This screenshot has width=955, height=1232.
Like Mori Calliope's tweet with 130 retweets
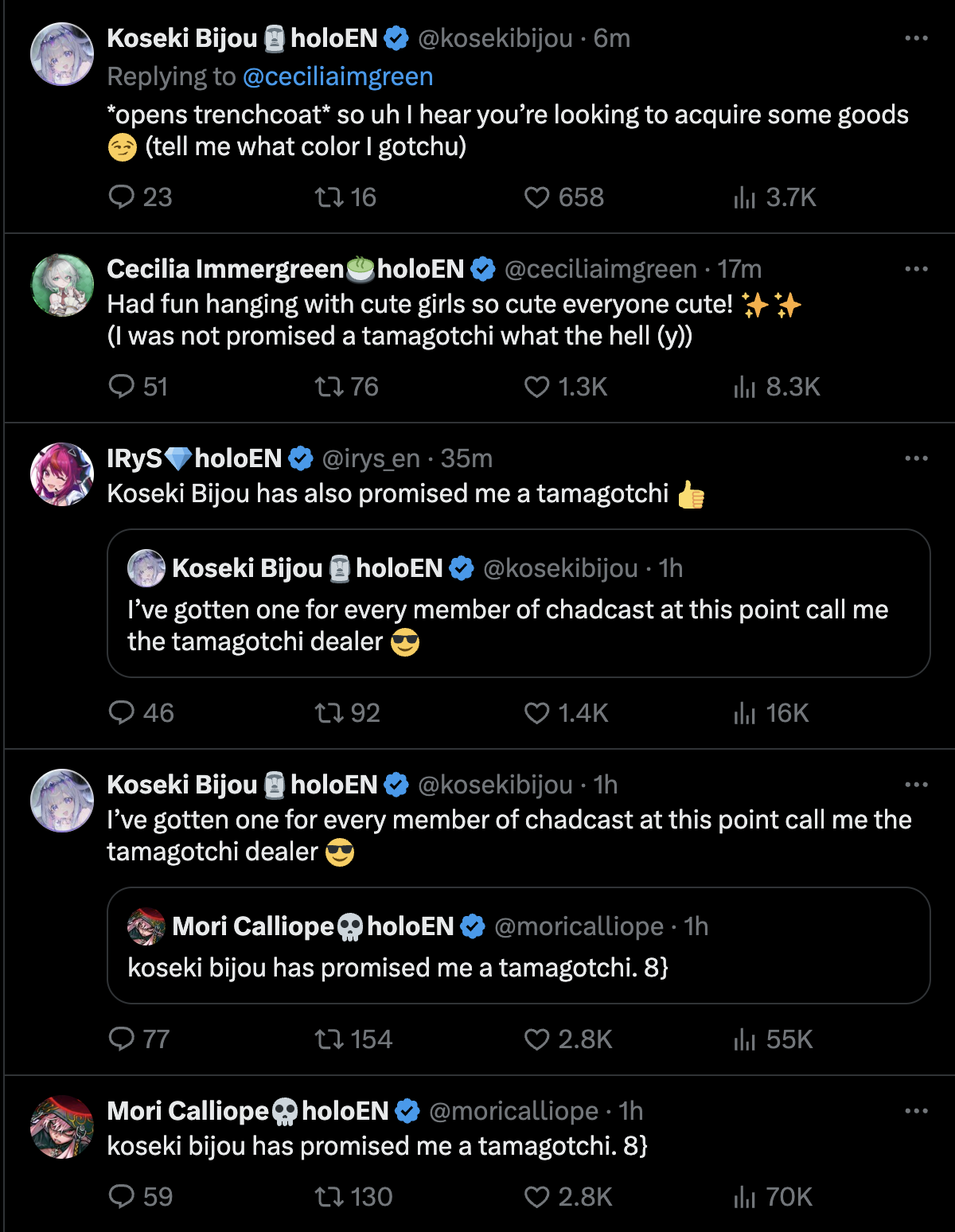(567, 1197)
